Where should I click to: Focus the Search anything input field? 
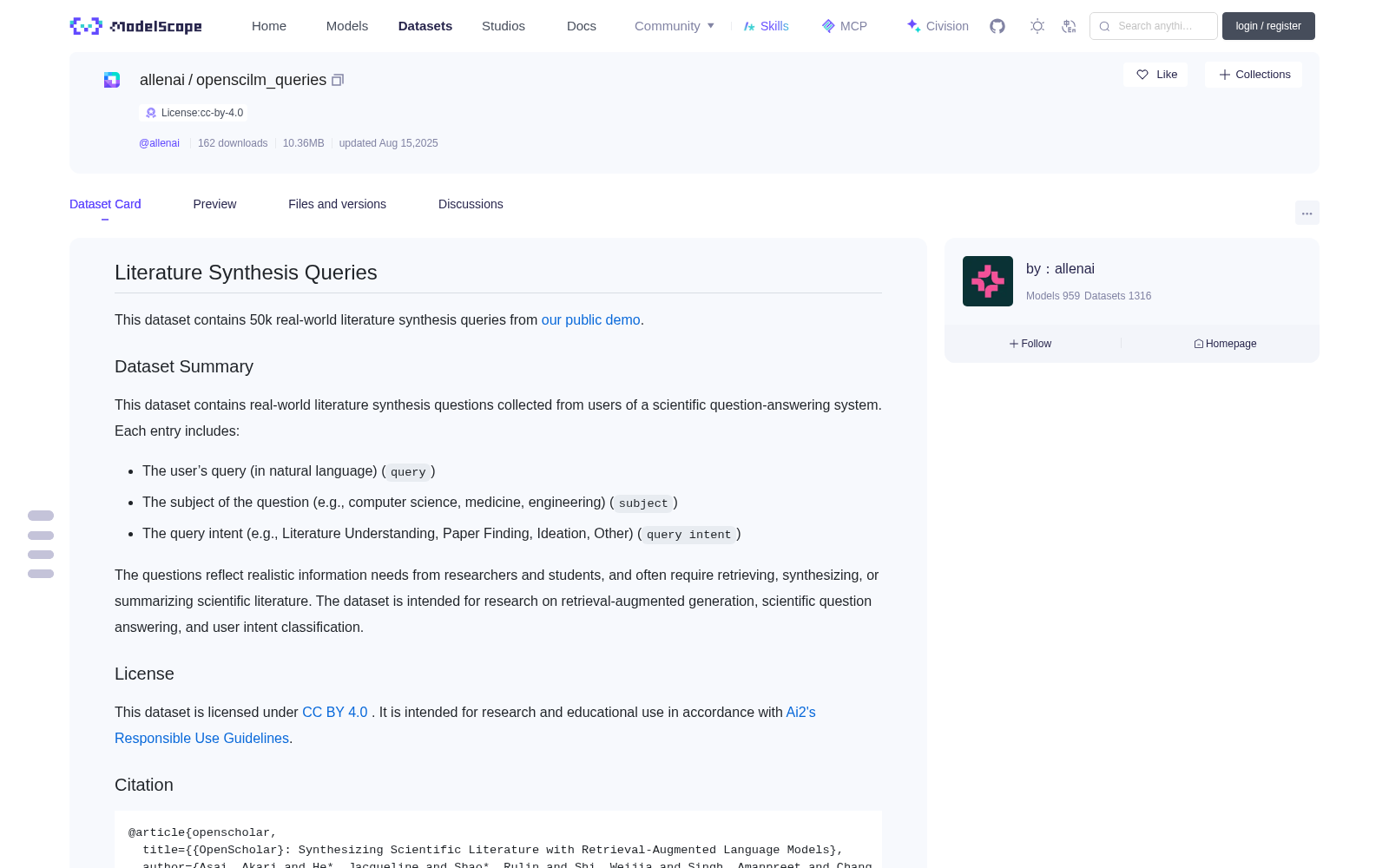pos(1154,26)
